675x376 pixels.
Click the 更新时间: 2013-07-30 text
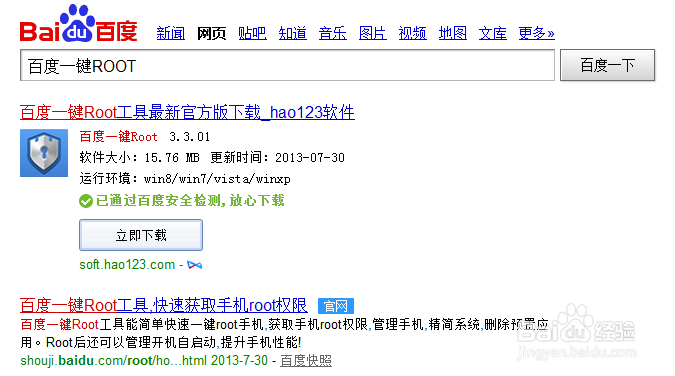point(278,158)
